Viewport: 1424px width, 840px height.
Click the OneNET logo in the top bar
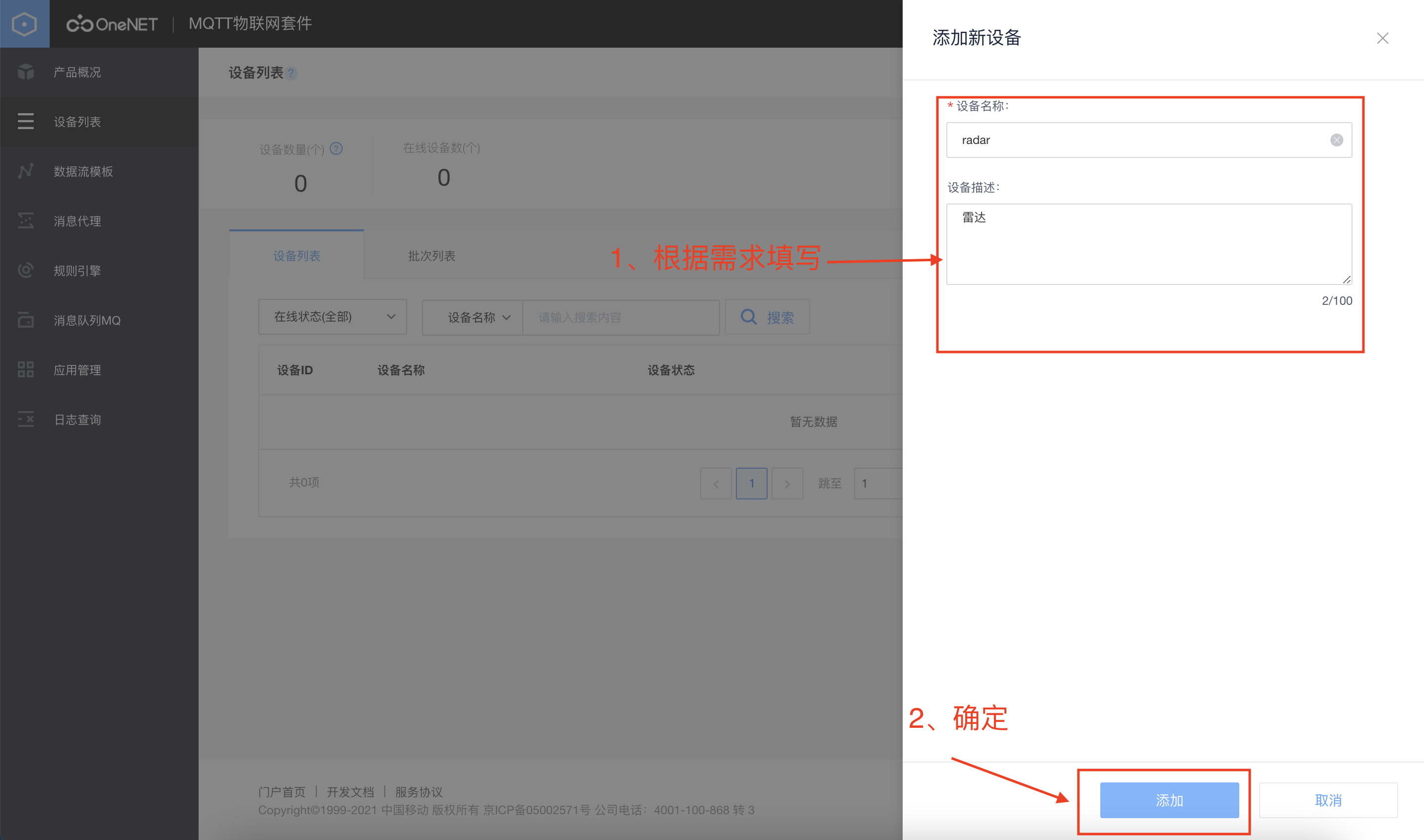(112, 24)
